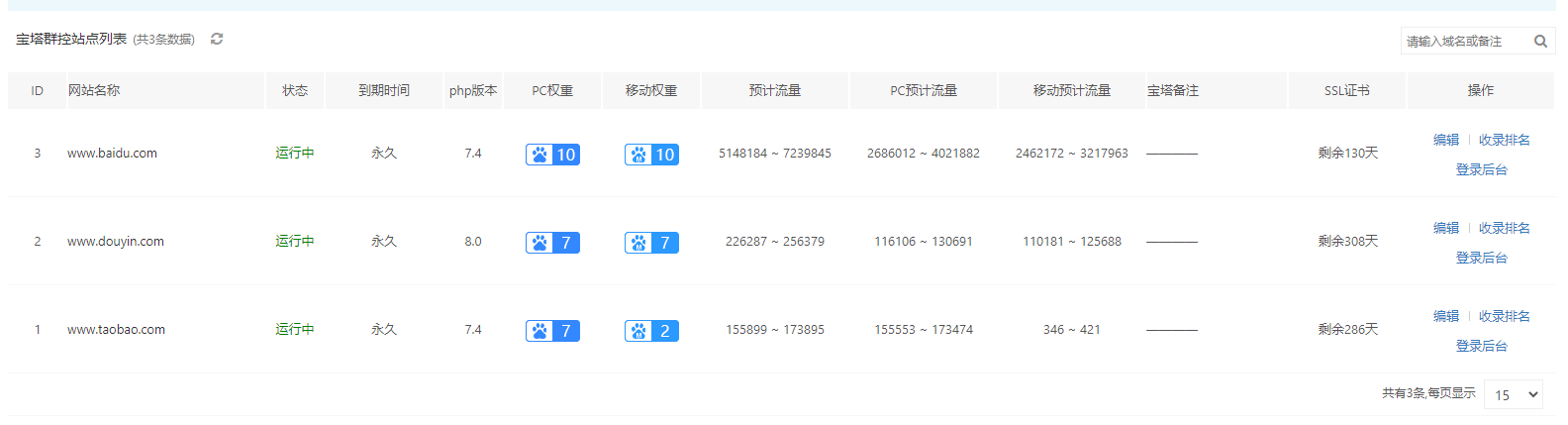Screen dimensions: 1568x425
Task: Click mobile traffic 2462172 ~ 3217963
Action: point(1072,154)
